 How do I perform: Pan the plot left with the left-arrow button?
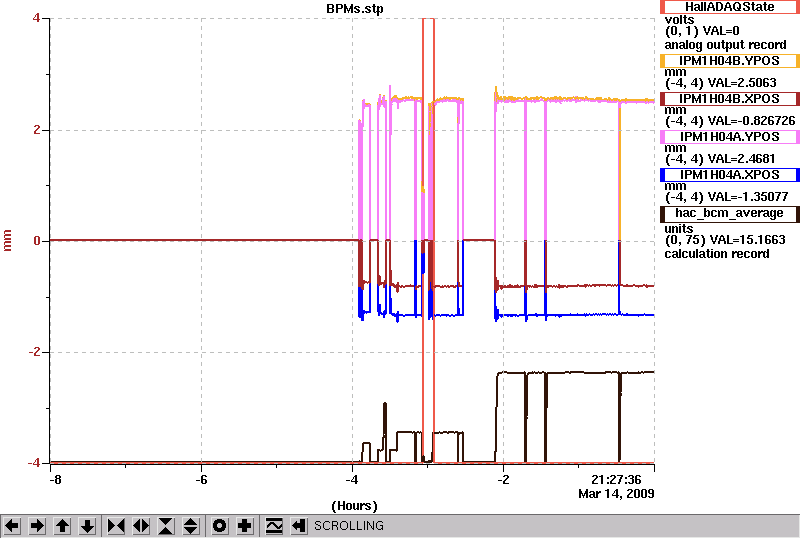point(12,526)
